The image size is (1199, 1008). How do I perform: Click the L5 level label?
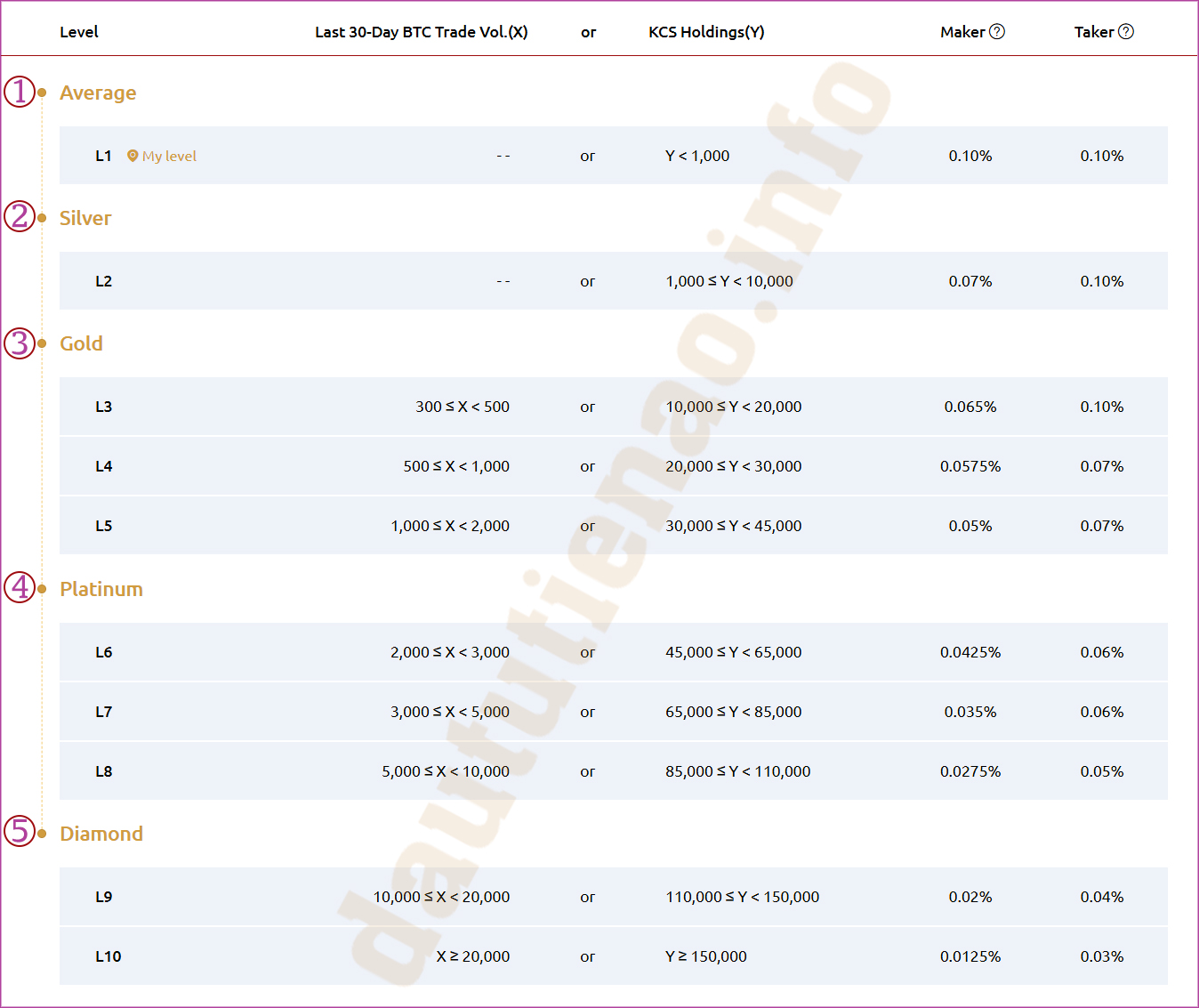tap(104, 526)
